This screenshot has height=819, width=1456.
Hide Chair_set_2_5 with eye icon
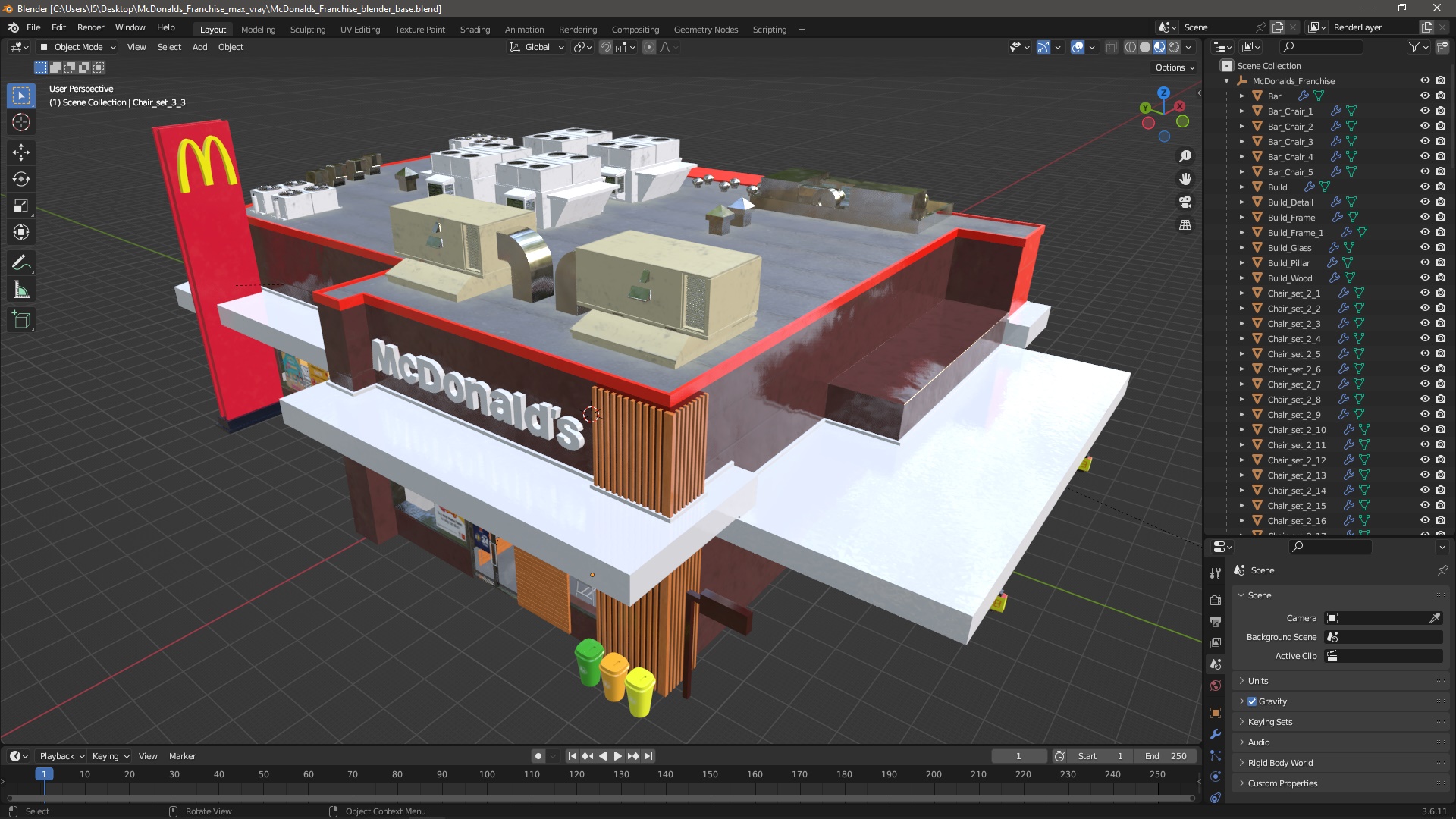coord(1425,354)
